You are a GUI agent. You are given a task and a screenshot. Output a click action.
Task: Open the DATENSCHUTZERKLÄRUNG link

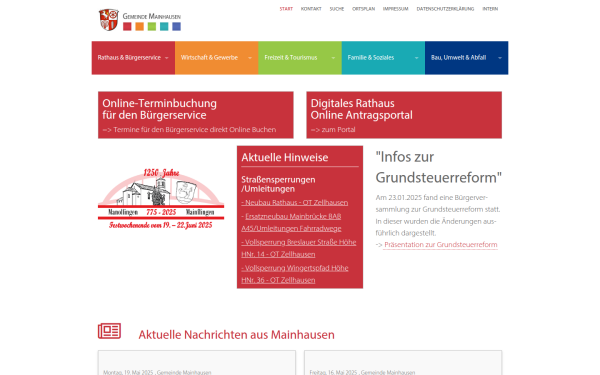pos(445,9)
